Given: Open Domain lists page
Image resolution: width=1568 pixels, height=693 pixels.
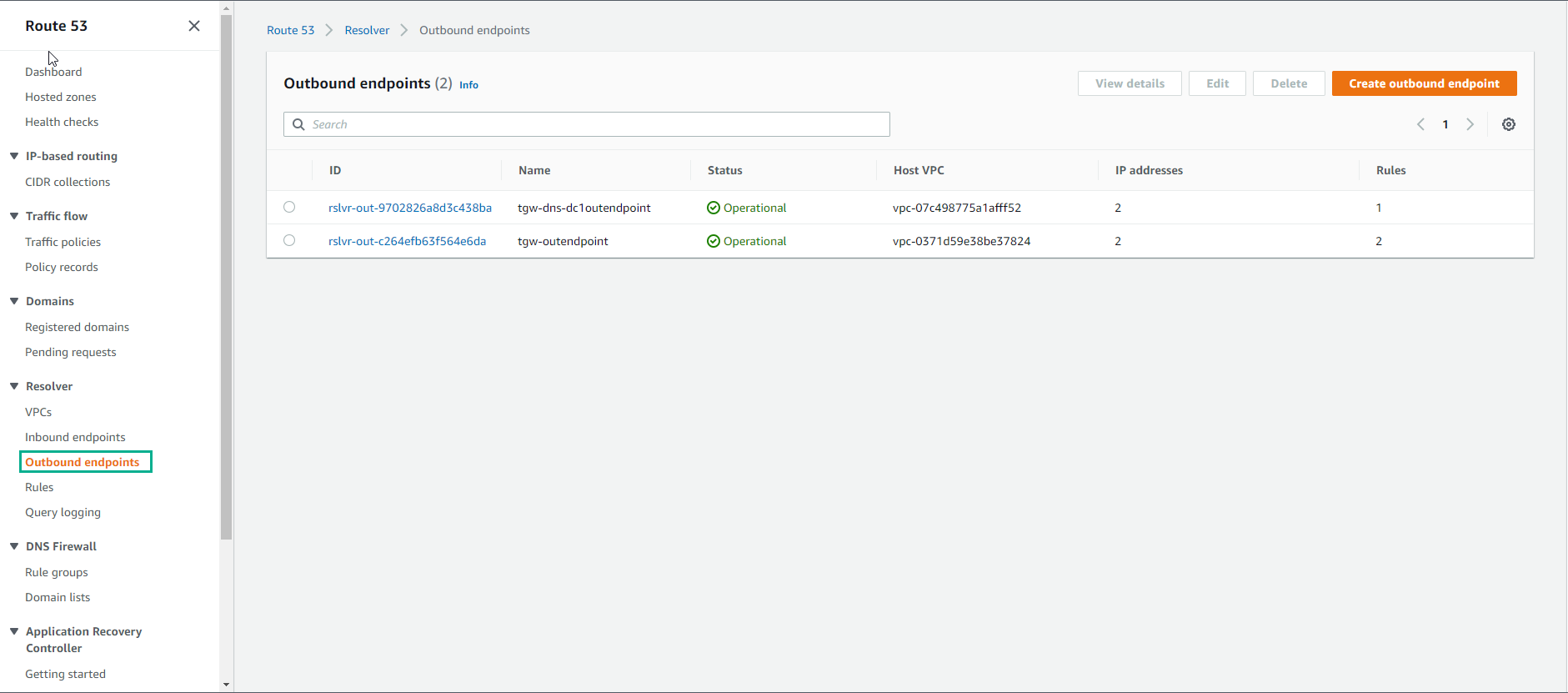Looking at the screenshot, I should pos(58,597).
